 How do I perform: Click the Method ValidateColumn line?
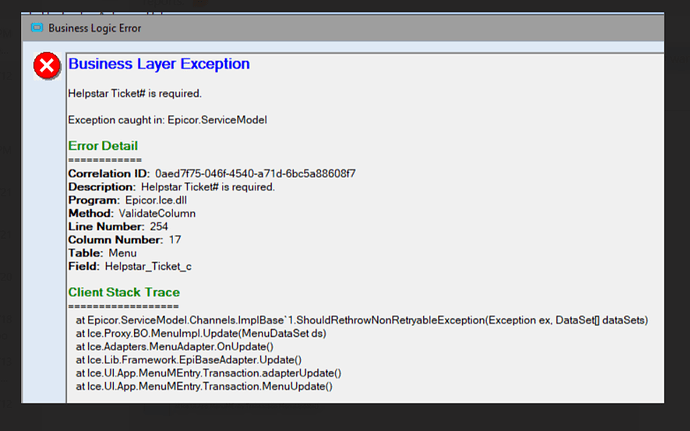click(x=132, y=213)
